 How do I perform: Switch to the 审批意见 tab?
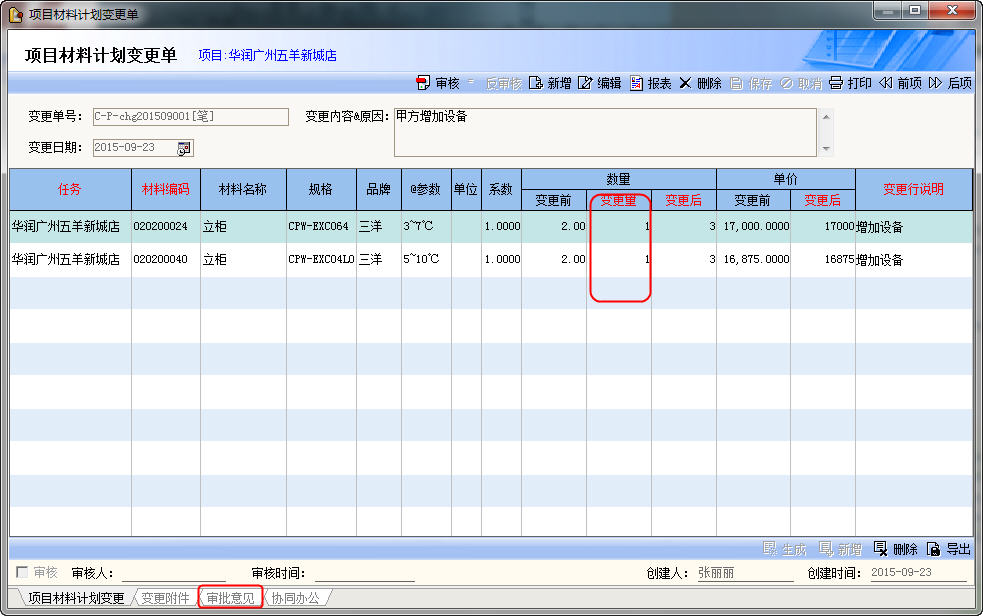click(230, 598)
